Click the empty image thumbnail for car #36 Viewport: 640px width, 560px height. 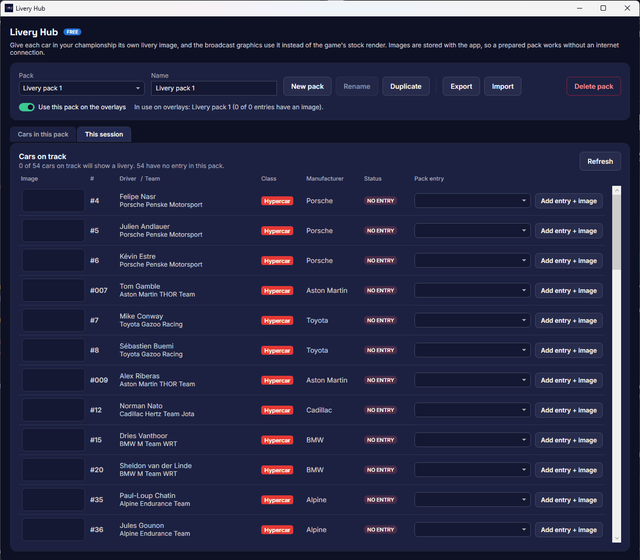(x=53, y=529)
